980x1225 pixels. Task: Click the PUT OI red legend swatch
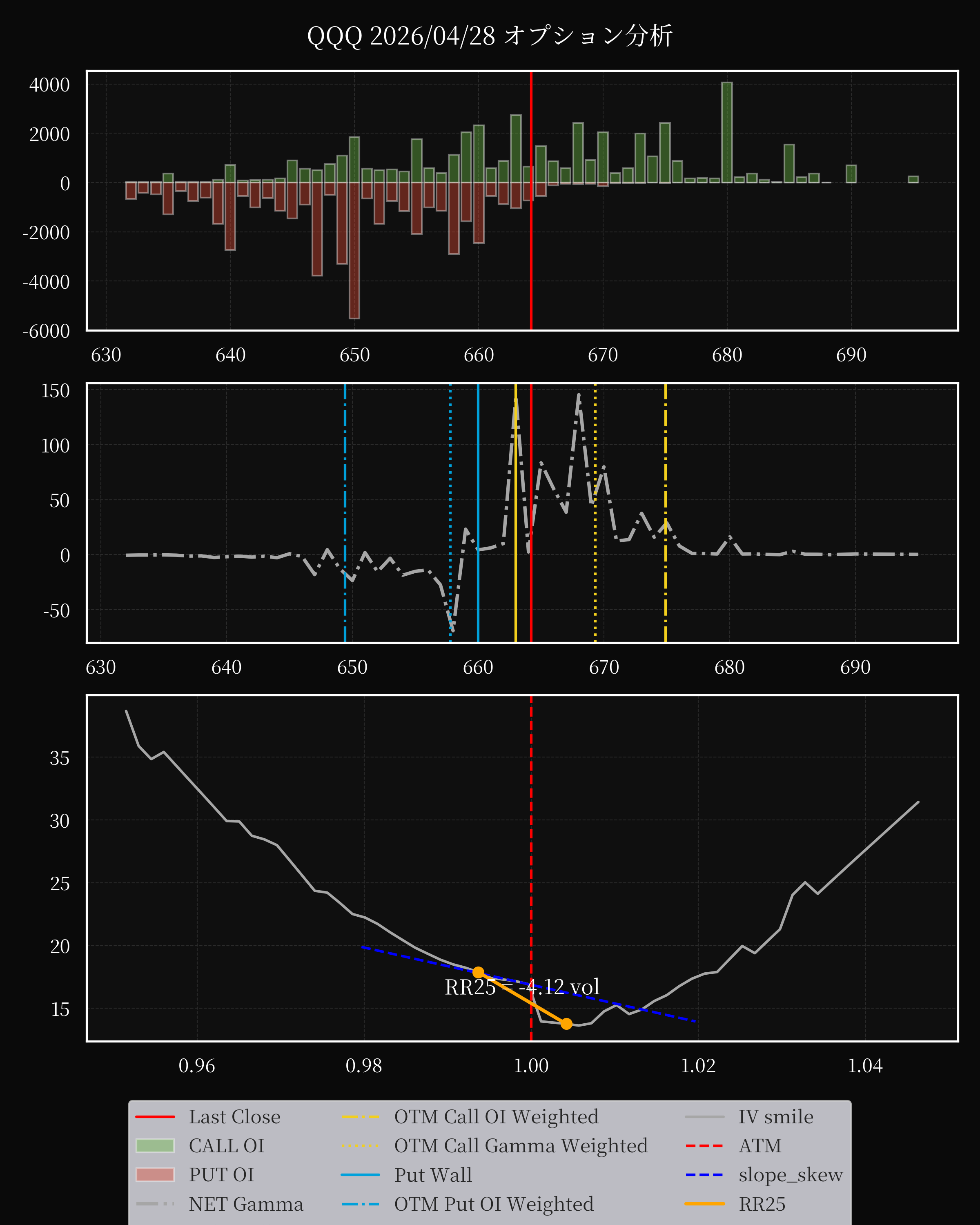[155, 1175]
